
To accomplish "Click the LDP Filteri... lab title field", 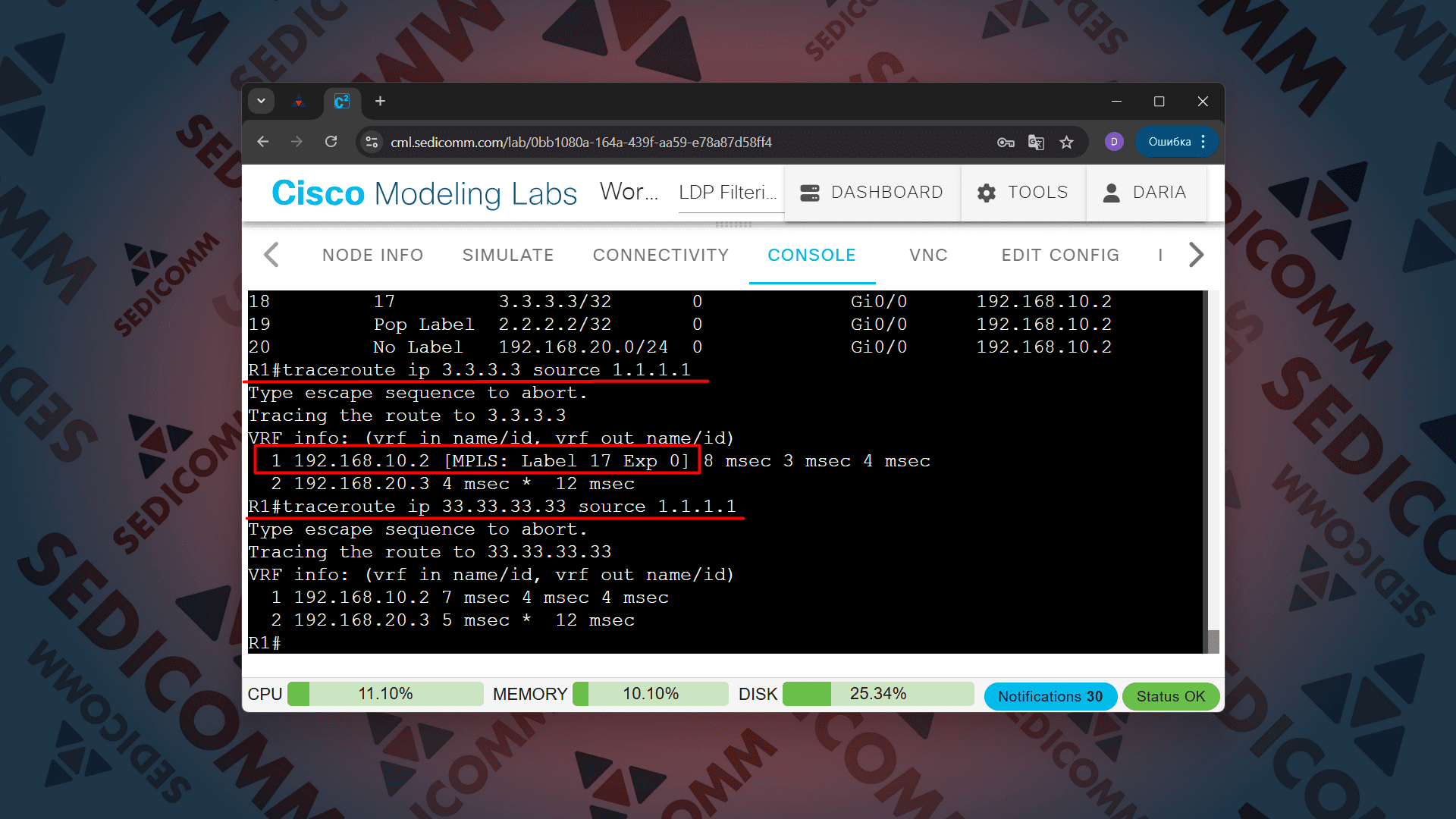I will tap(730, 193).
